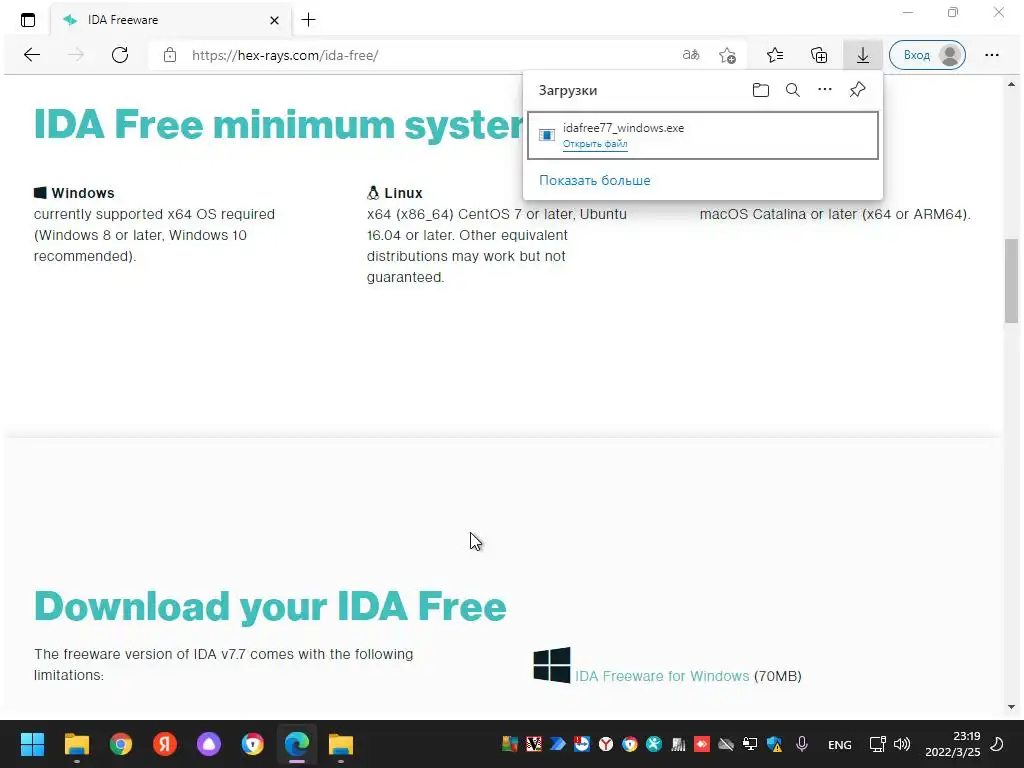1024x768 pixels.
Task: Reload the current page
Action: pos(120,55)
